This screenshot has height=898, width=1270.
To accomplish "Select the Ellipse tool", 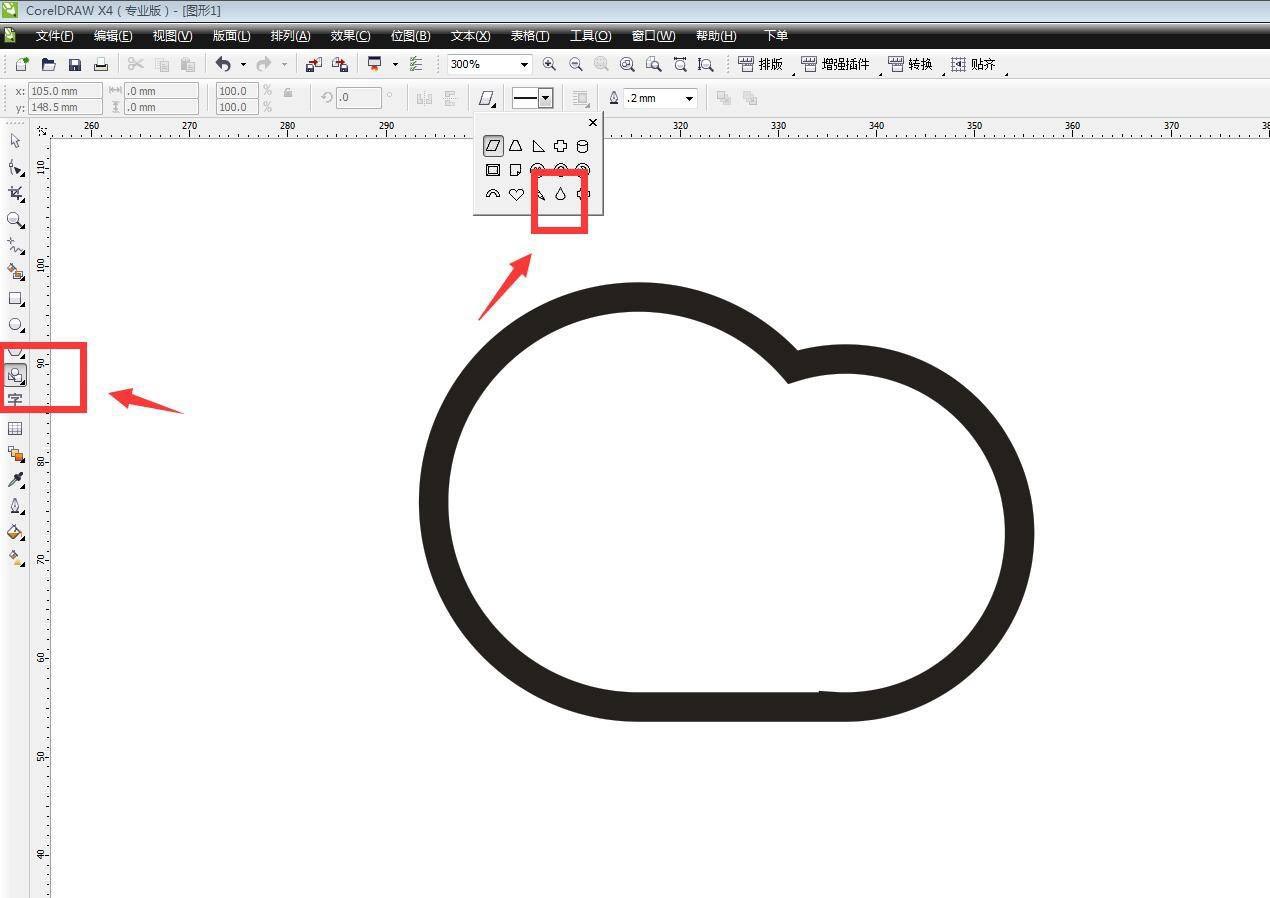I will point(15,325).
